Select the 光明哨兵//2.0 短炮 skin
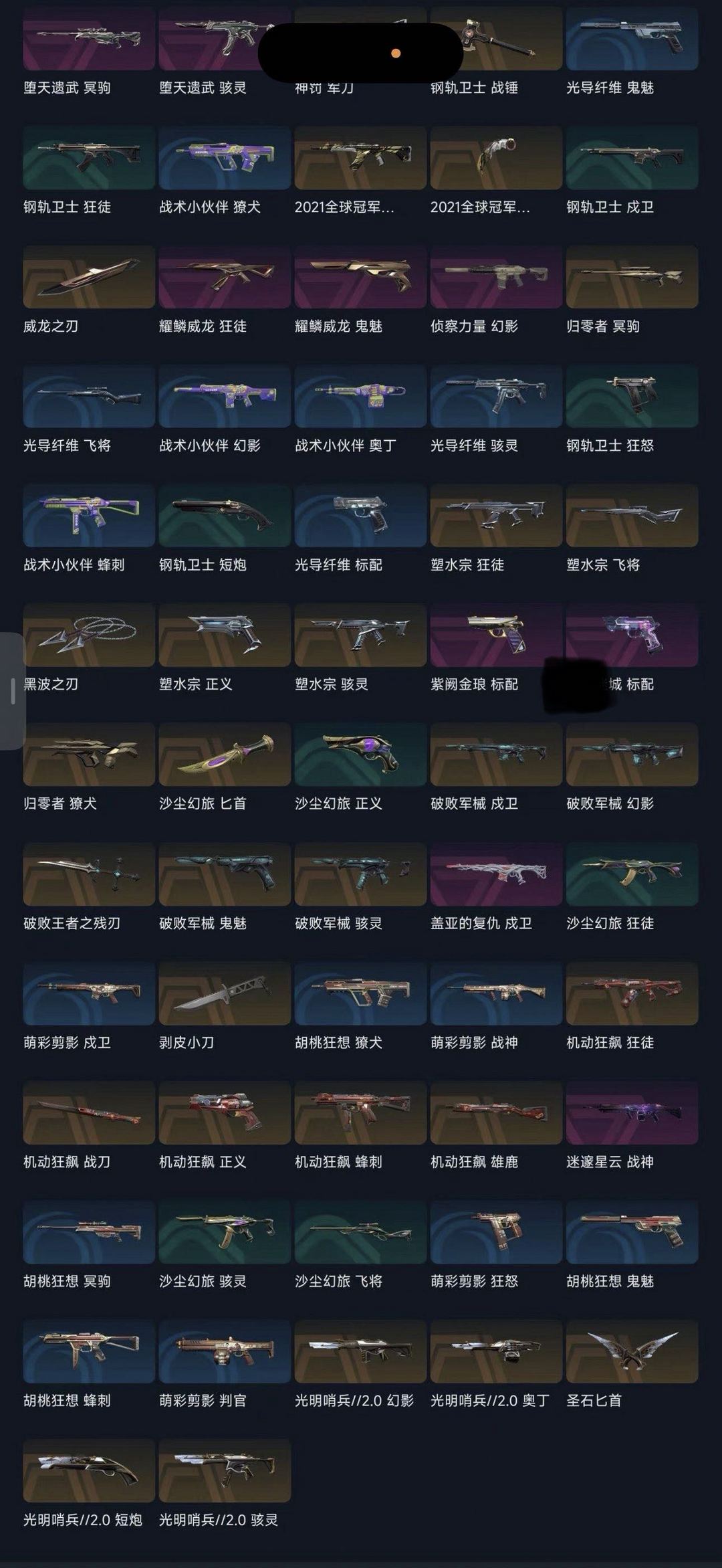Image resolution: width=722 pixels, height=1568 pixels. point(89,1470)
